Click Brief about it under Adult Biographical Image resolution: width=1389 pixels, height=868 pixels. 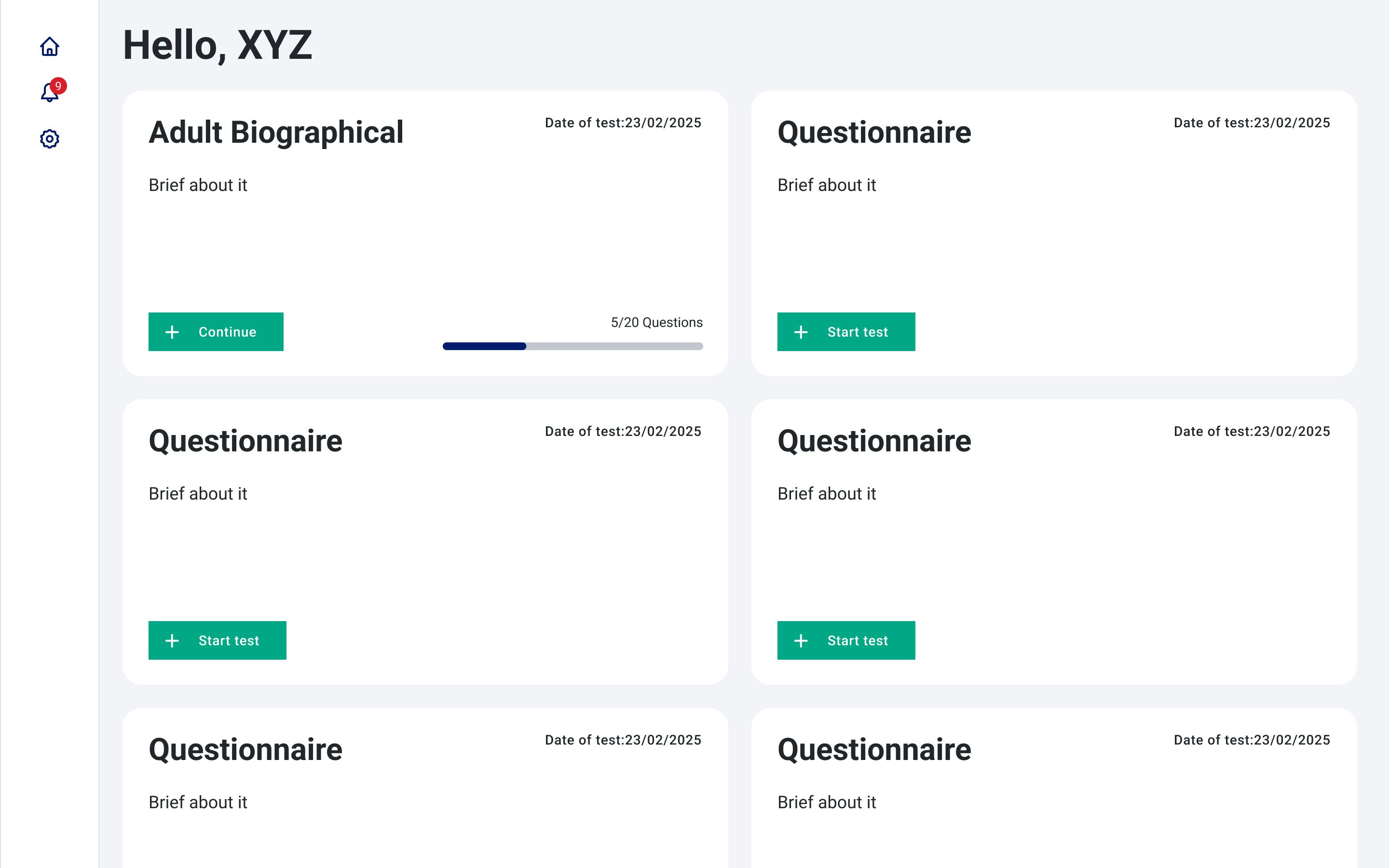(198, 185)
